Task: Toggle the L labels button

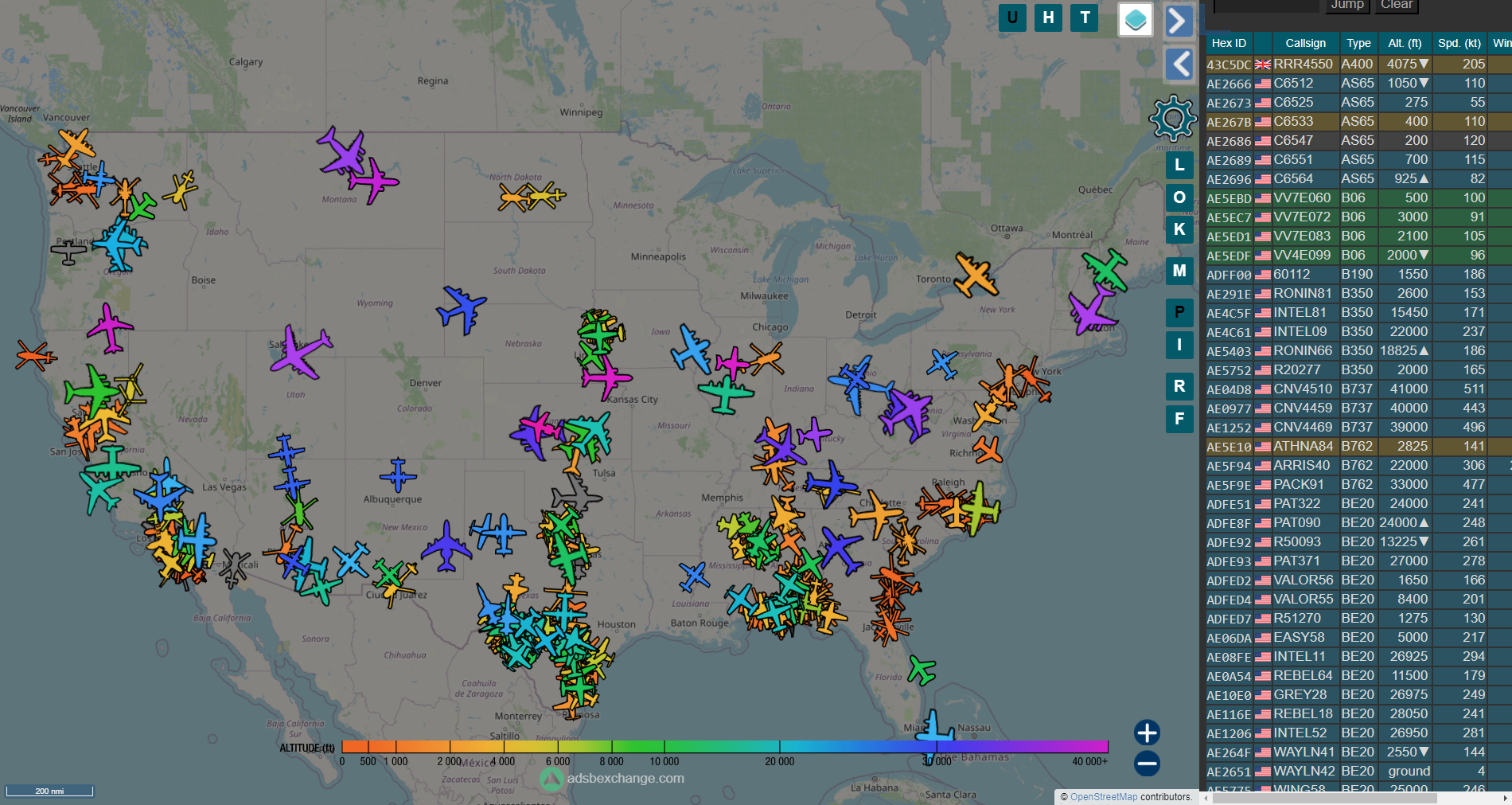Action: click(x=1179, y=165)
